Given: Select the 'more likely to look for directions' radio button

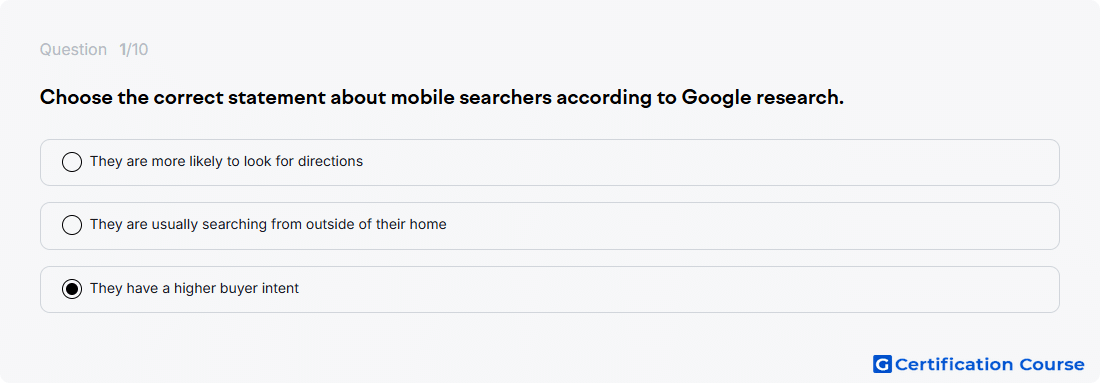Looking at the screenshot, I should 72,162.
